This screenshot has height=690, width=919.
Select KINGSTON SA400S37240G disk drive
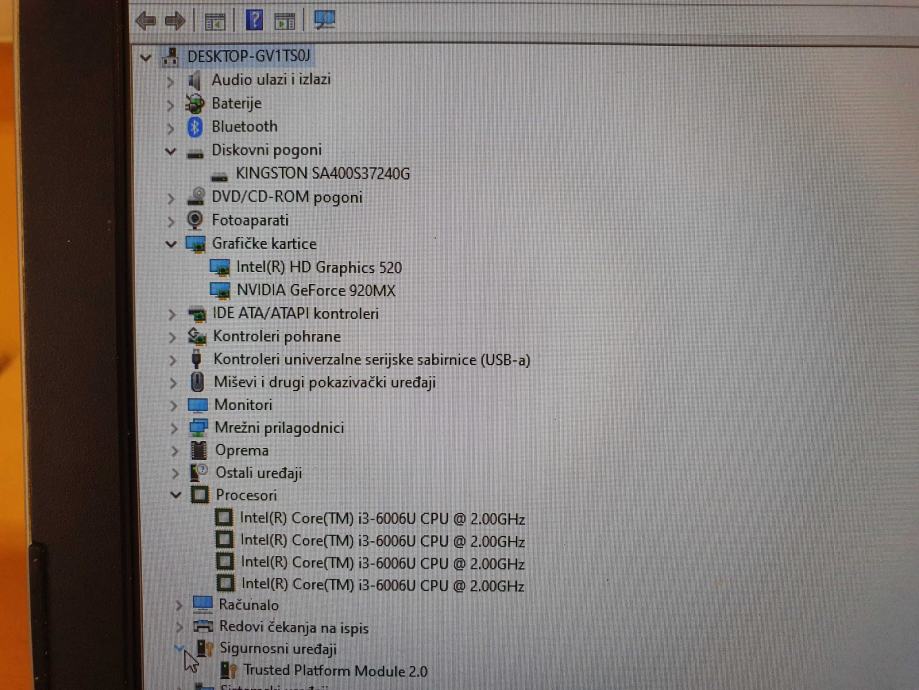pyautogui.click(x=322, y=174)
